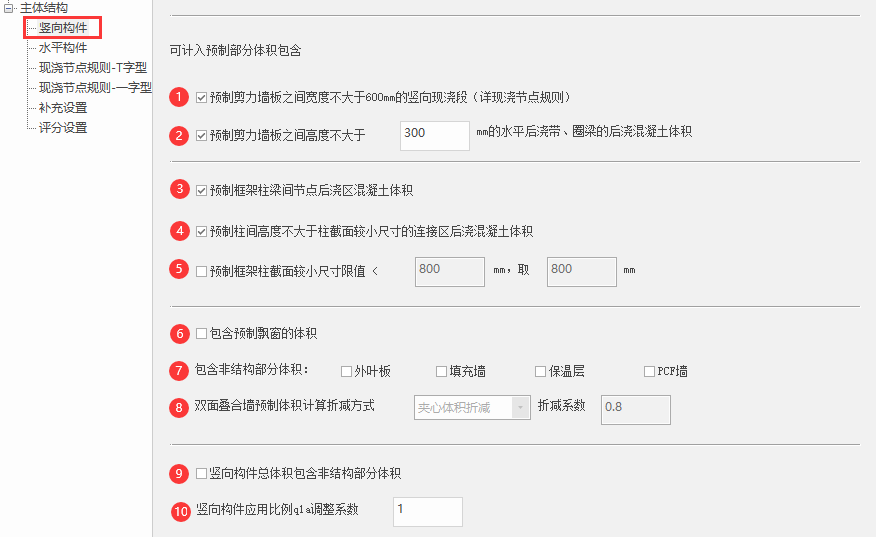Enable the PCF墙 checkbox

[650, 372]
